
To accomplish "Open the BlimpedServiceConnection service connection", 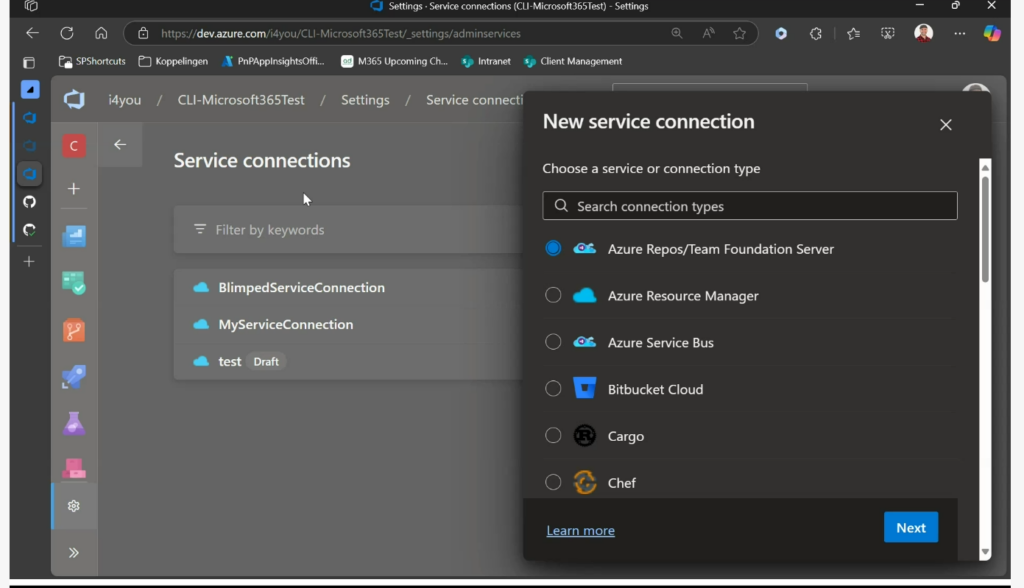I will [x=302, y=287].
